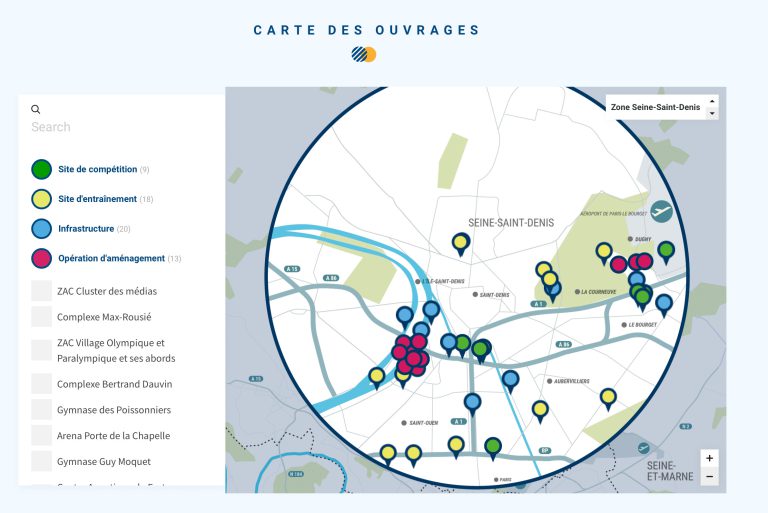Click the zone selector up arrow
768x513 pixels.
pyautogui.click(x=712, y=101)
